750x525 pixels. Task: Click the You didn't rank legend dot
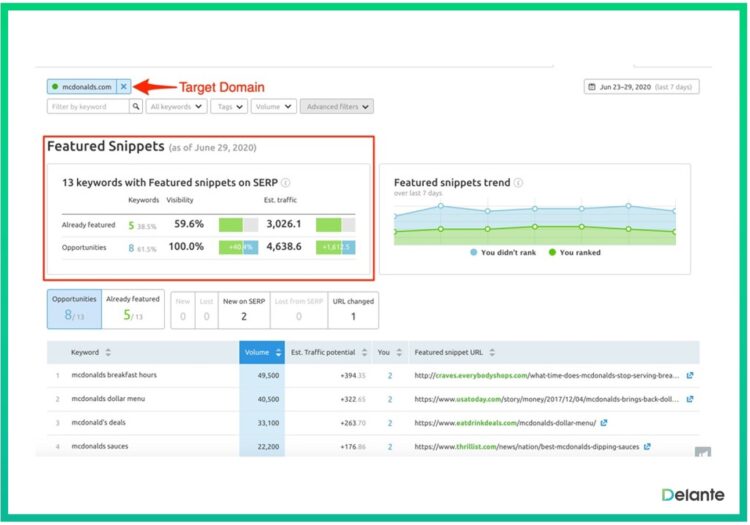(474, 252)
